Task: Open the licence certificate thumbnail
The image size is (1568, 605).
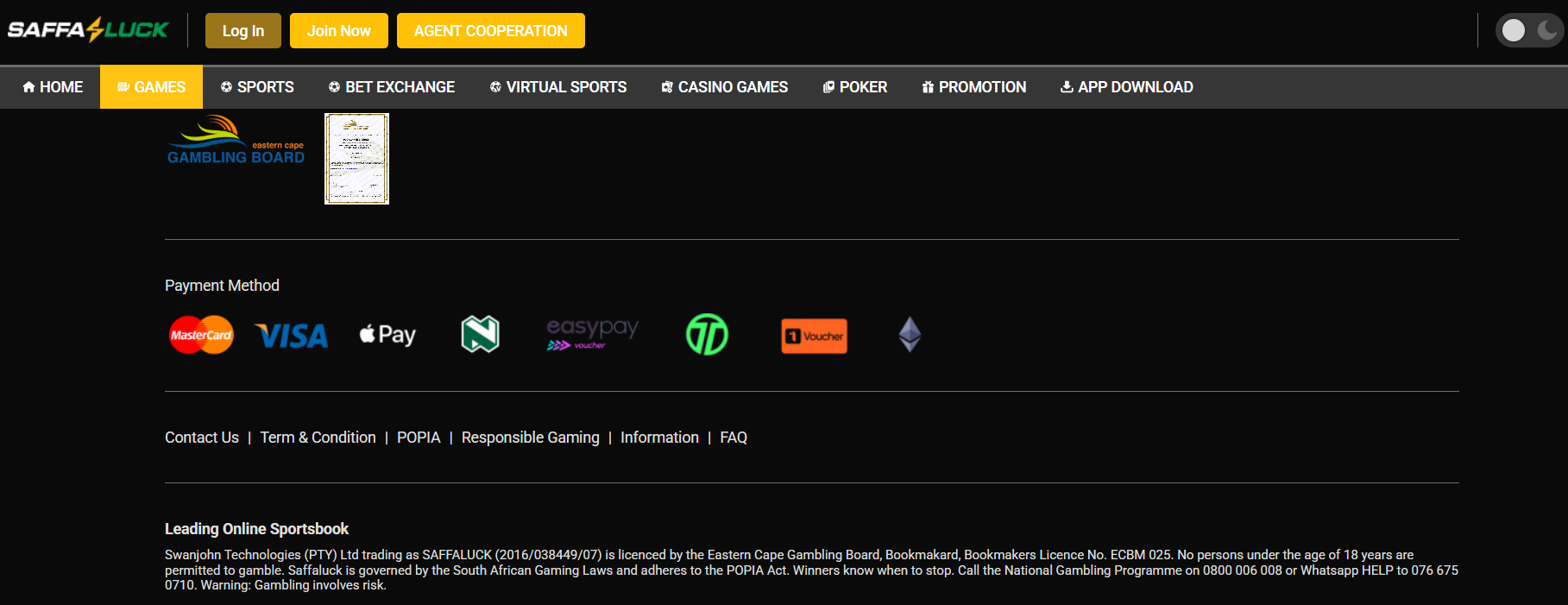Action: [356, 159]
